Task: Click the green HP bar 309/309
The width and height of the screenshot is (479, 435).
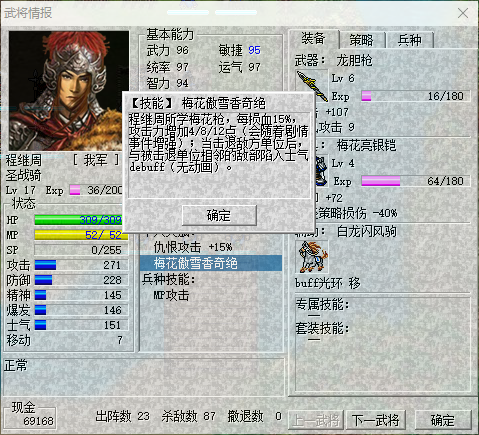Action: point(78,220)
